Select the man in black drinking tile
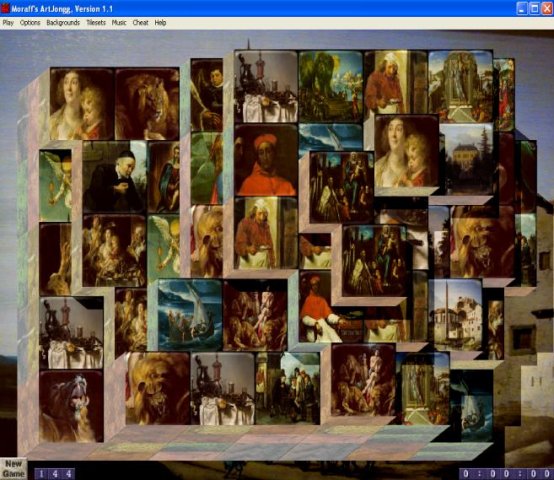The image size is (554, 480). 114,177
